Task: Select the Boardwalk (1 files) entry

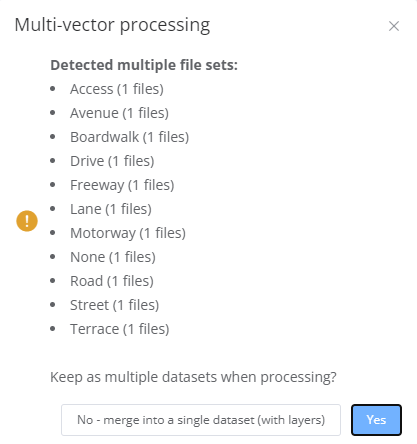Action: click(x=129, y=137)
